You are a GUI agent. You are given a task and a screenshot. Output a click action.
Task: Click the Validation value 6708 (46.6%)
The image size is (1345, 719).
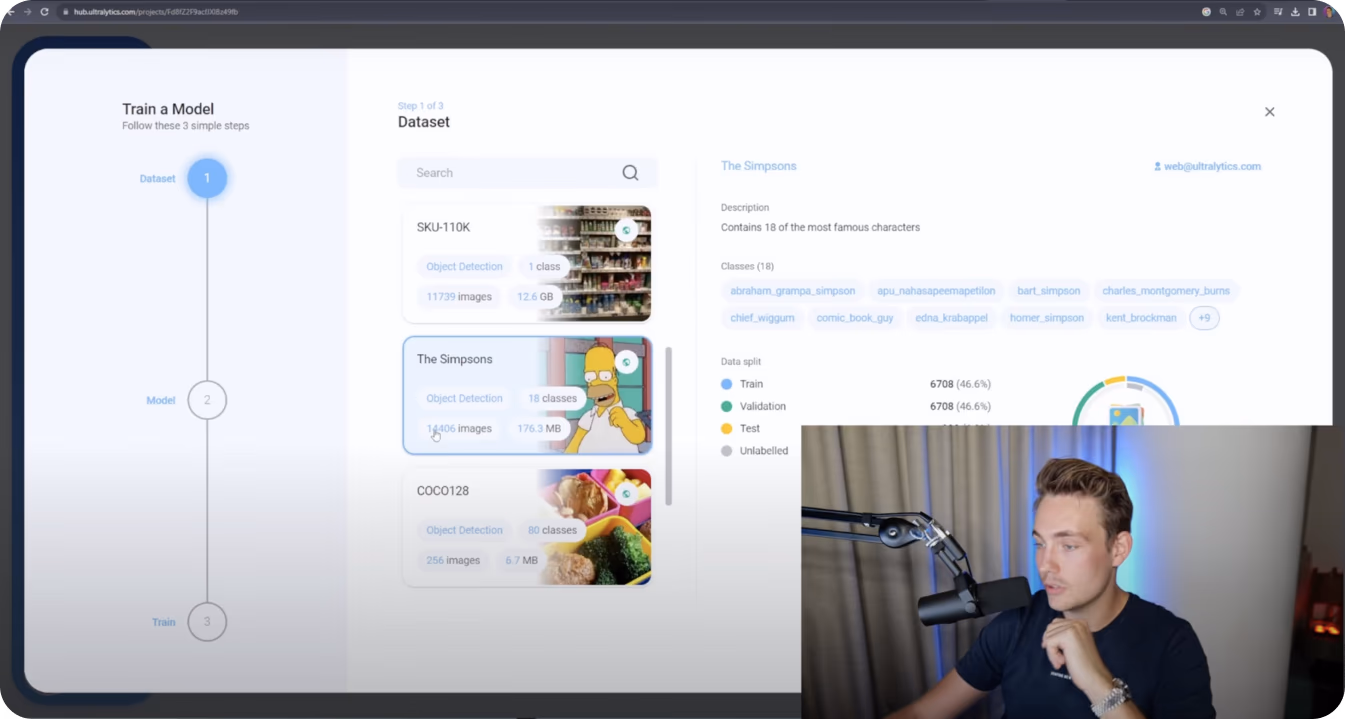tap(960, 406)
